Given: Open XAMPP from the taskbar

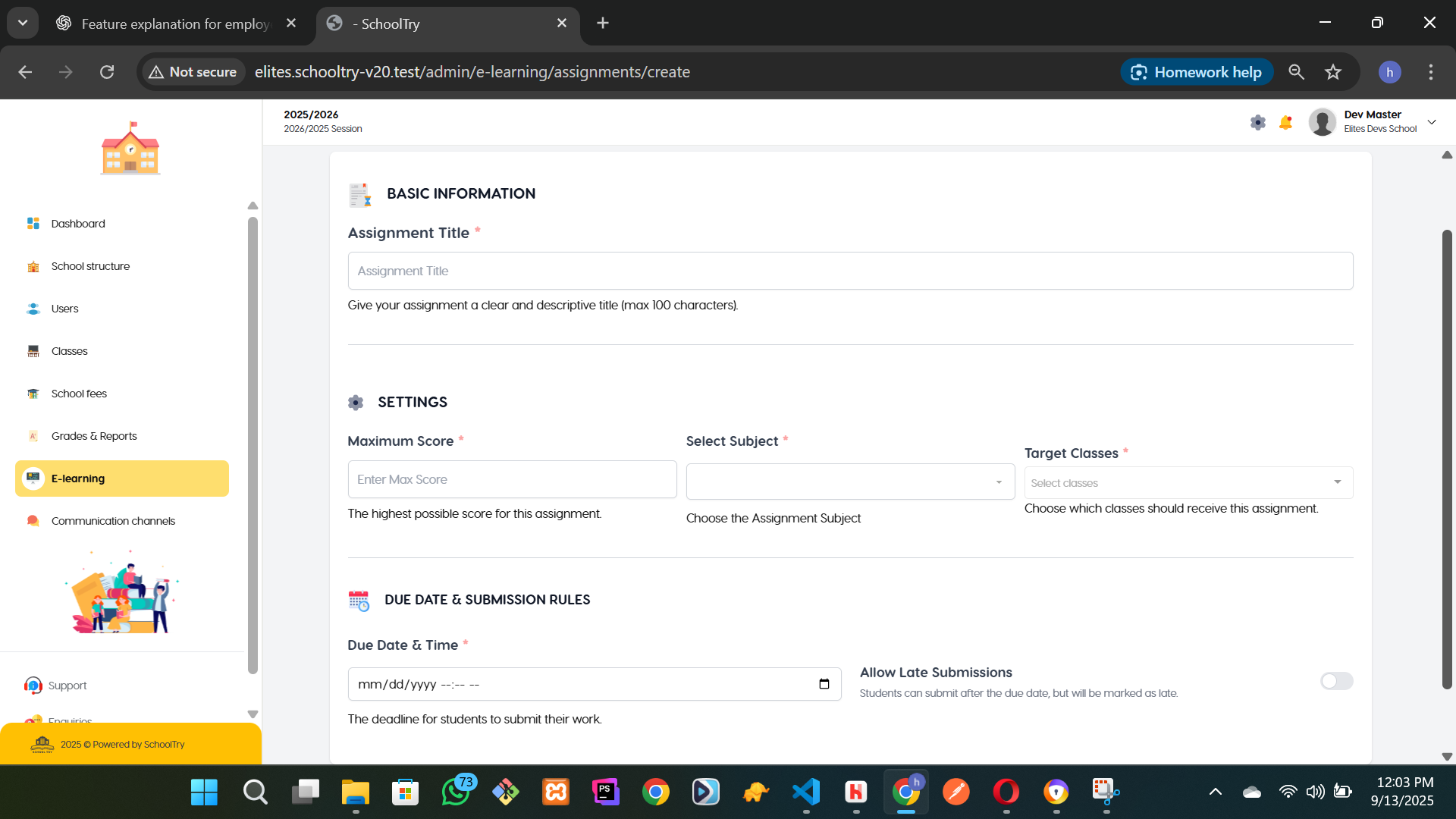Looking at the screenshot, I should 556,792.
